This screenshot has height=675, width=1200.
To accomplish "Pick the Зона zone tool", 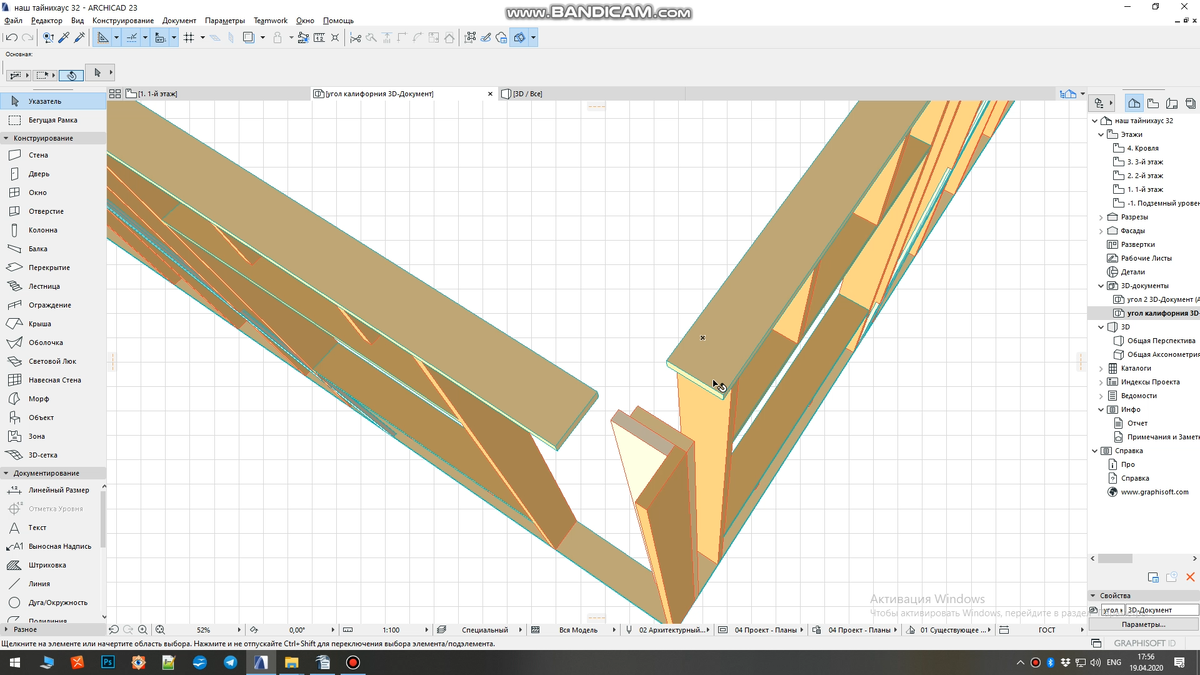I will click(x=53, y=436).
